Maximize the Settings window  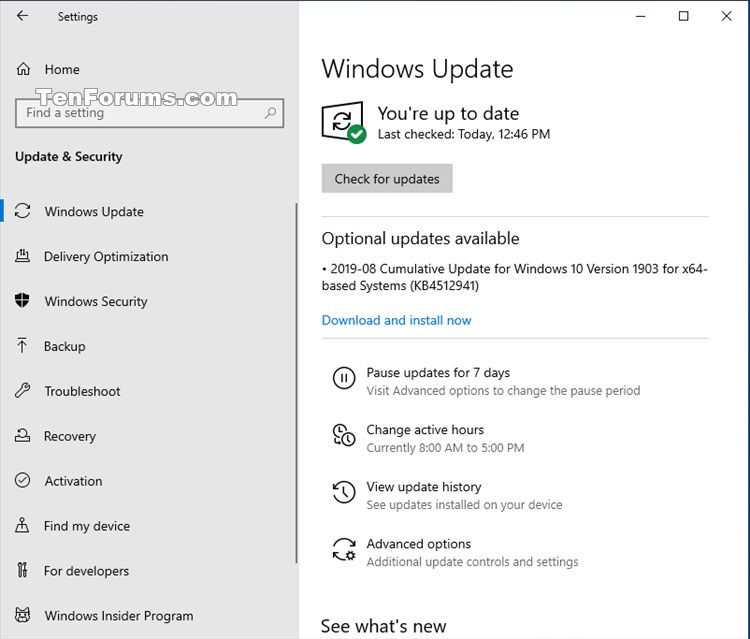pos(684,16)
